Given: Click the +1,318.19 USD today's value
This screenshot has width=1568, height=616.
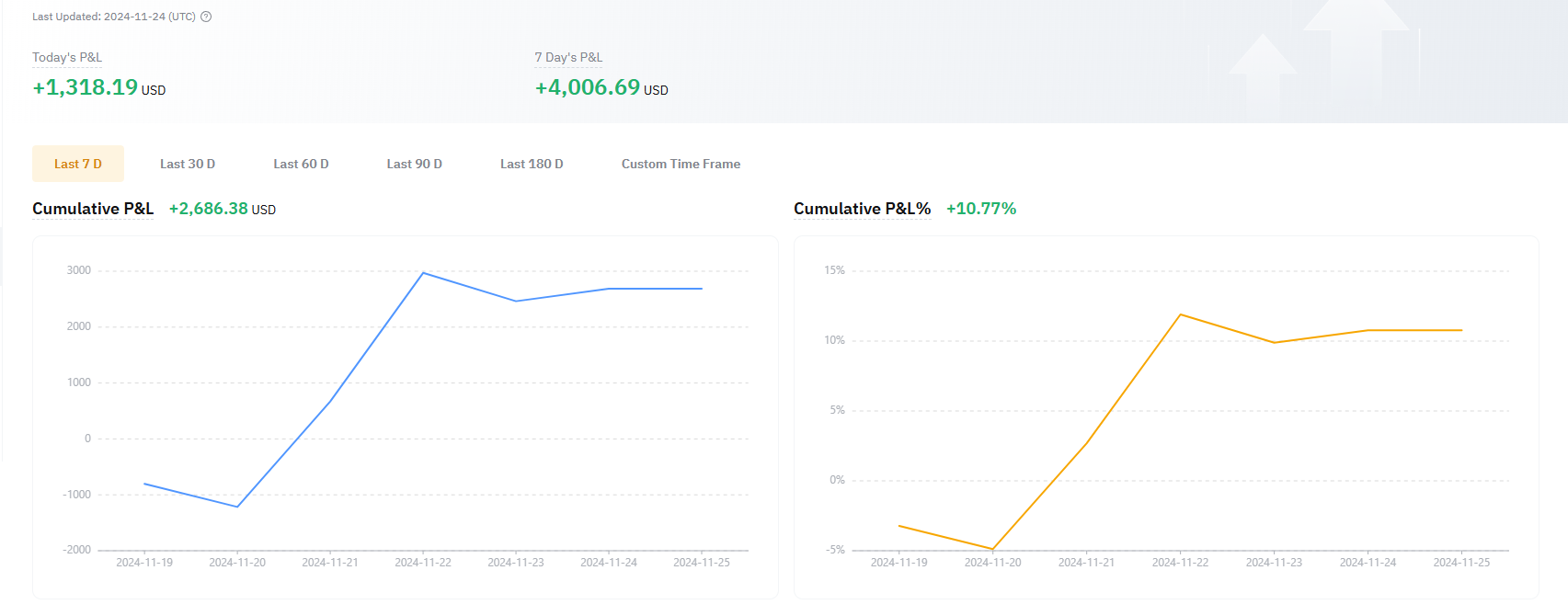Looking at the screenshot, I should click(x=98, y=87).
